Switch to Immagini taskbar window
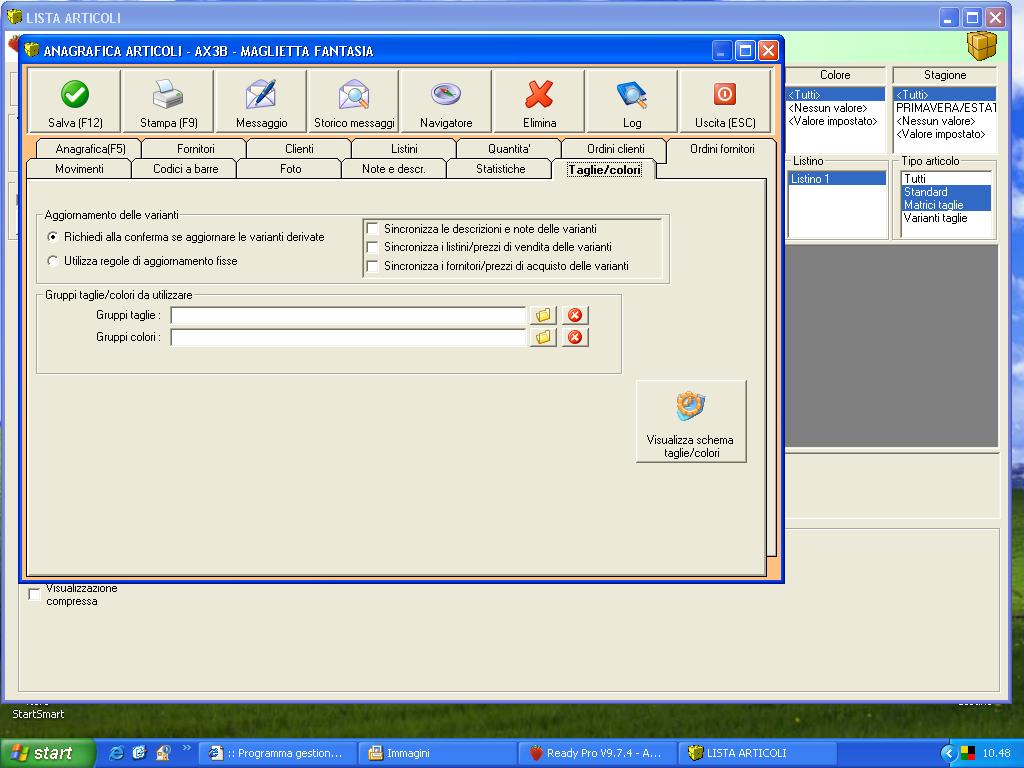The height and width of the screenshot is (768, 1024). [438, 753]
